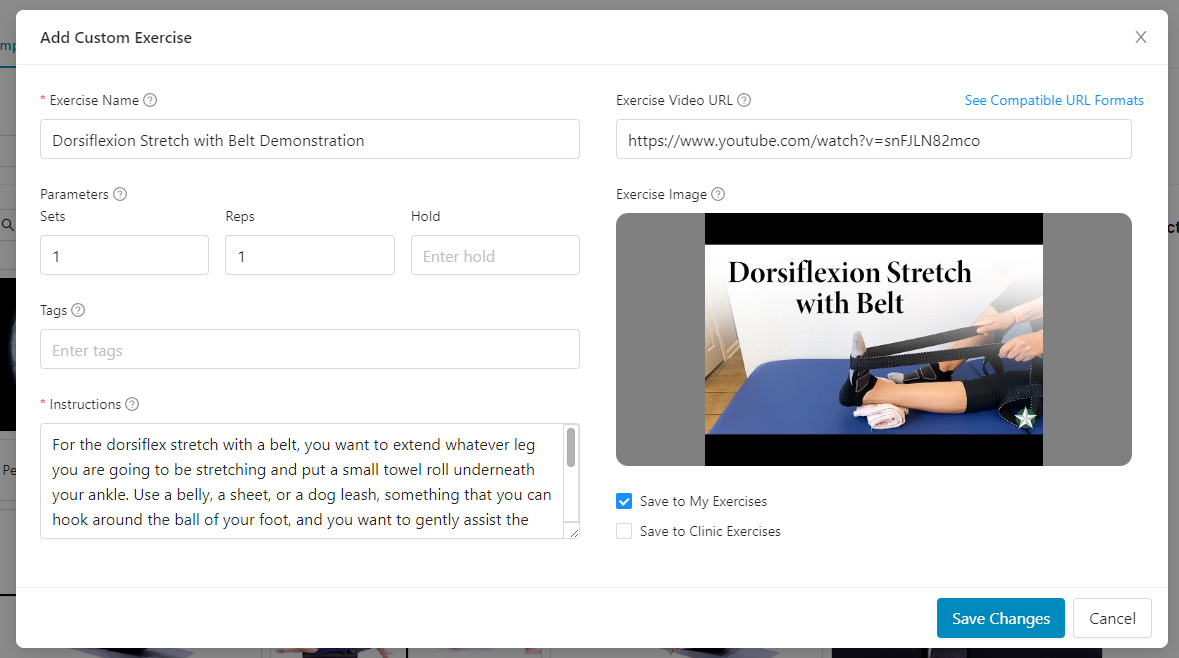This screenshot has width=1179, height=658.
Task: Click help icon beside Exercise Image label
Action: [718, 194]
